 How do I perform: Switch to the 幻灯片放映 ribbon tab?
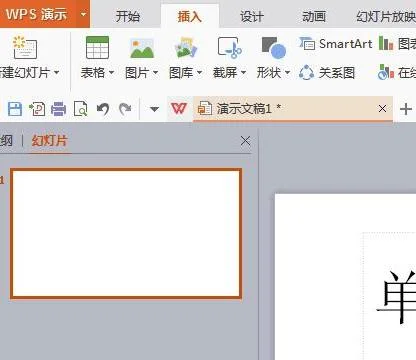pyautogui.click(x=386, y=16)
